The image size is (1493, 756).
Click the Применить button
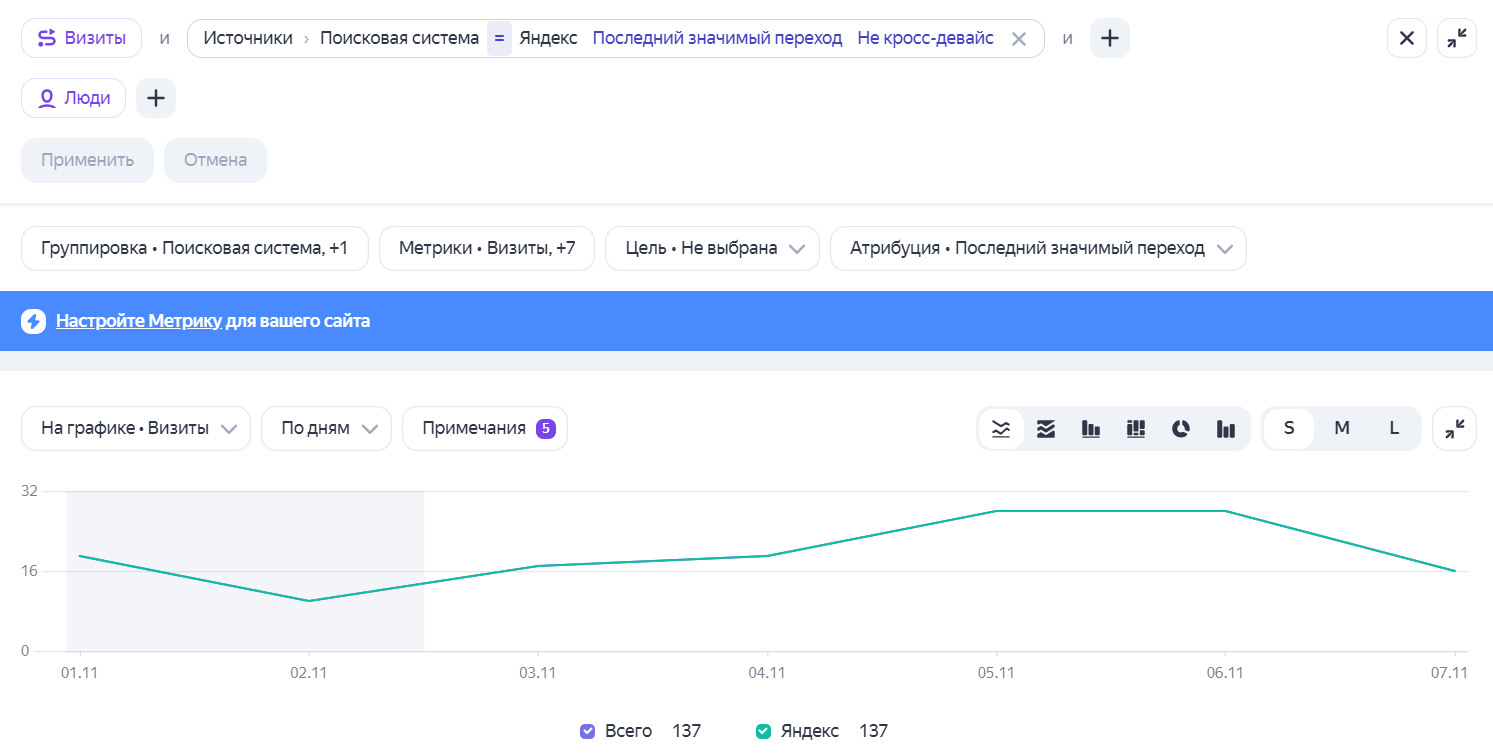88,160
